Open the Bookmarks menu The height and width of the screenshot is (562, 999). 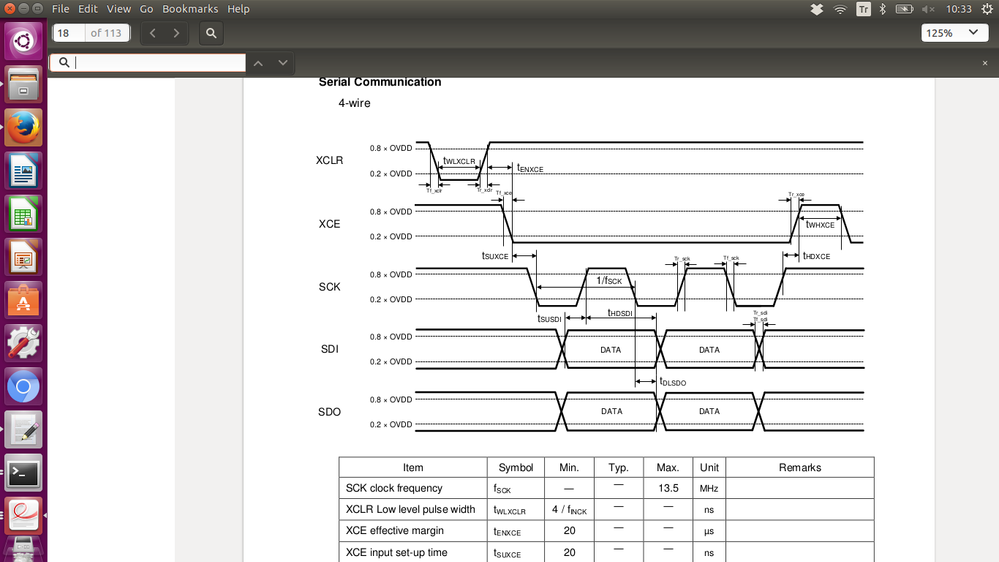point(190,9)
